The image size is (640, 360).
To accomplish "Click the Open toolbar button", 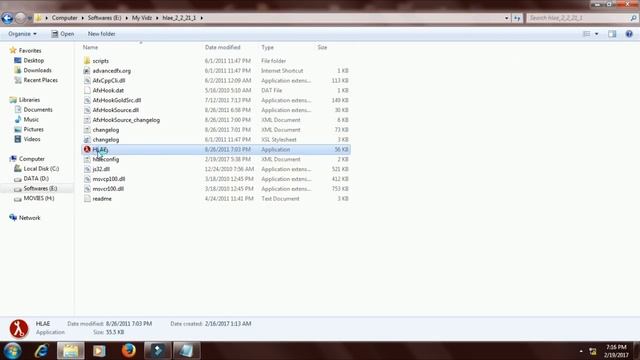I will coord(62,34).
